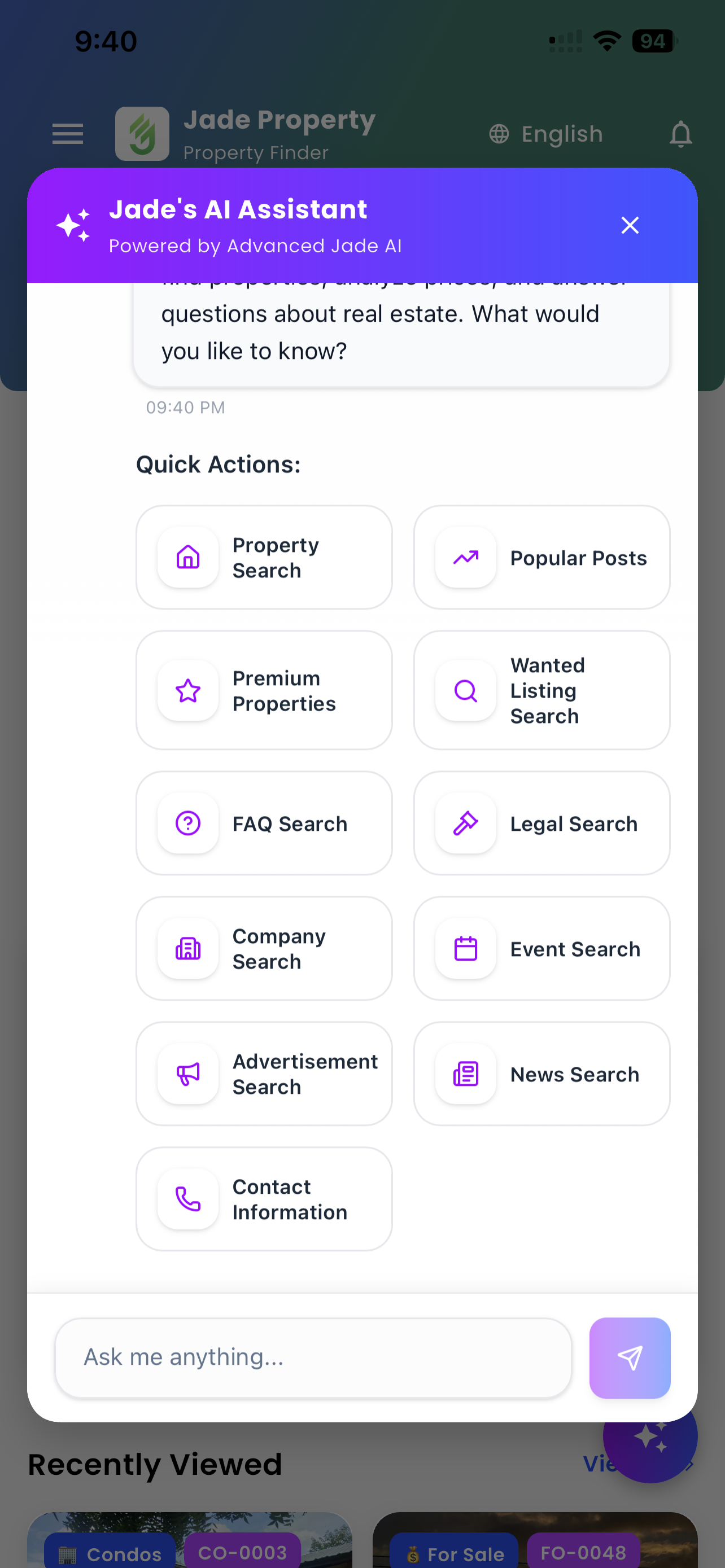Image resolution: width=725 pixels, height=1568 pixels.
Task: Open the English language selector
Action: pyautogui.click(x=546, y=134)
